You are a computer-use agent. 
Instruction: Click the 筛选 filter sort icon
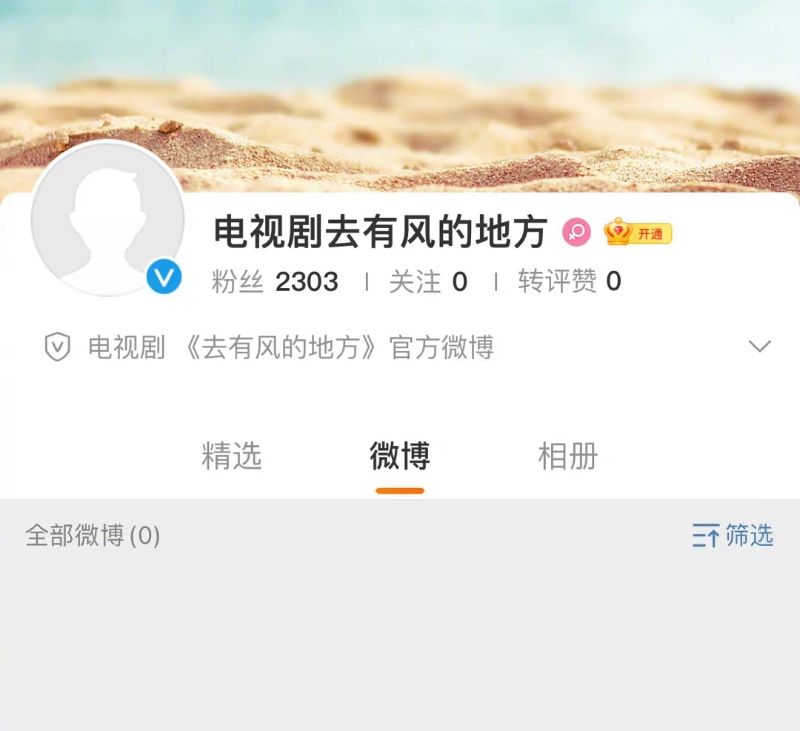tap(706, 536)
